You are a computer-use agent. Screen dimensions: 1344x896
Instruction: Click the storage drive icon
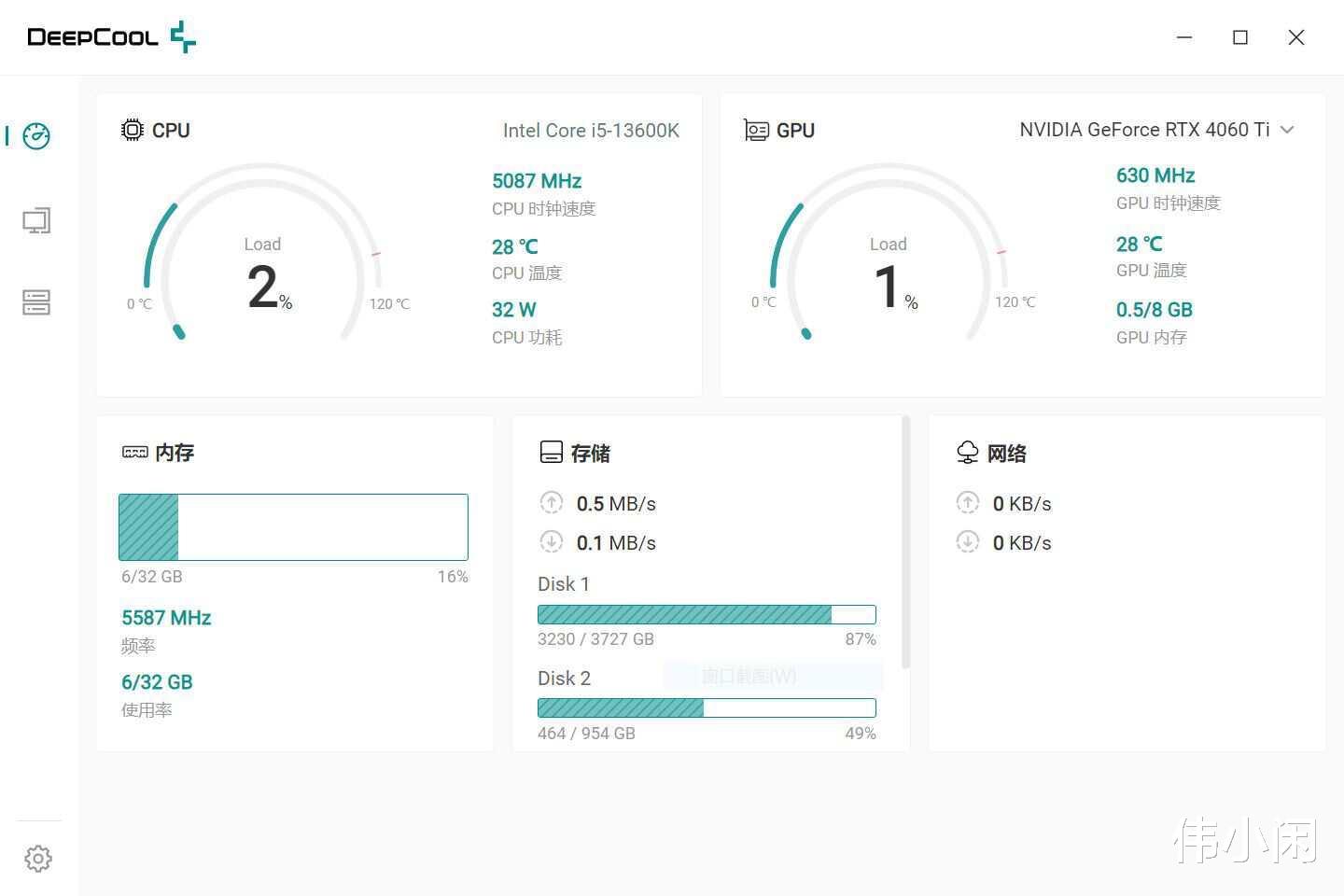(x=552, y=453)
